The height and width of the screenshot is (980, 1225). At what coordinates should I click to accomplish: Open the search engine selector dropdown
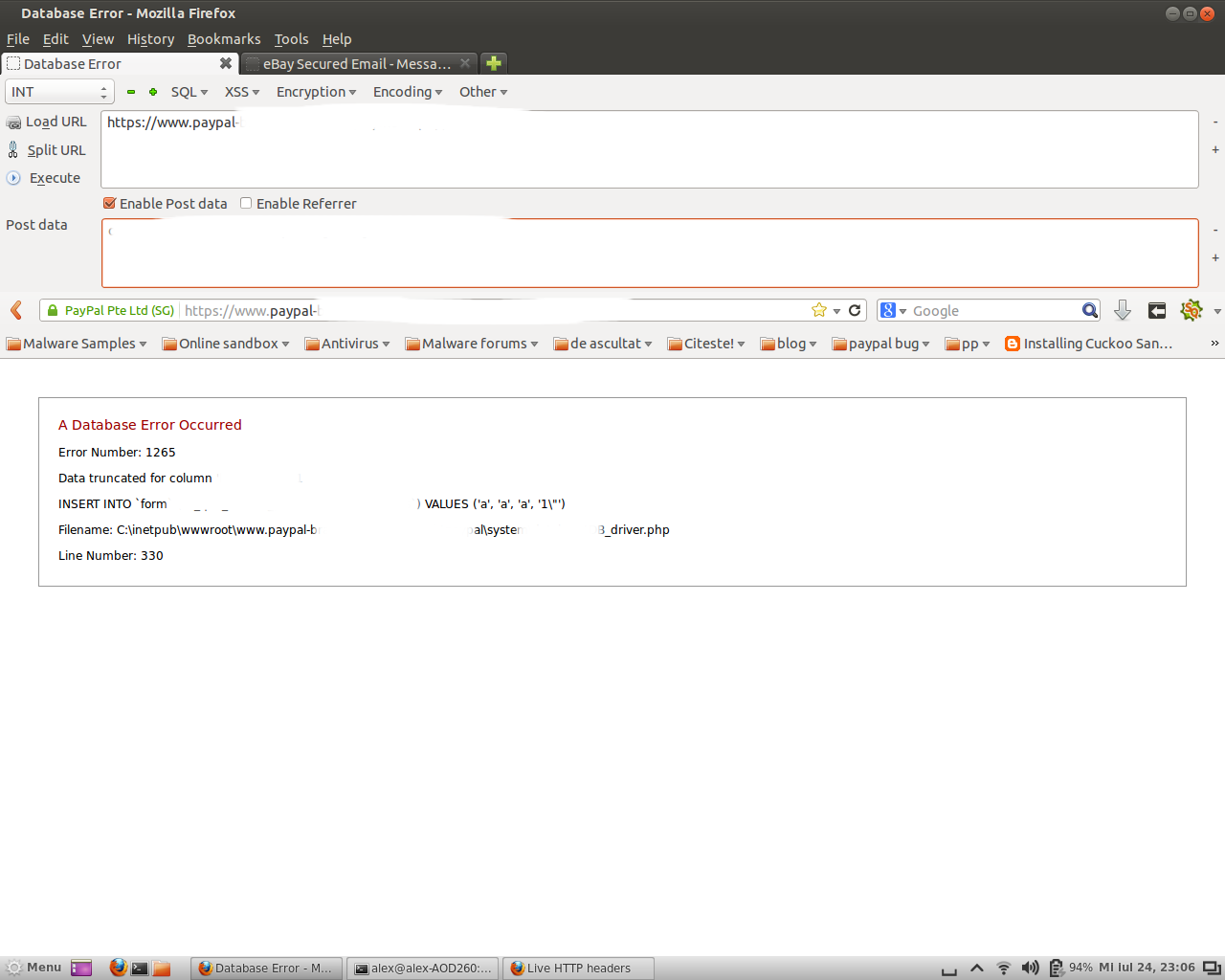click(893, 310)
